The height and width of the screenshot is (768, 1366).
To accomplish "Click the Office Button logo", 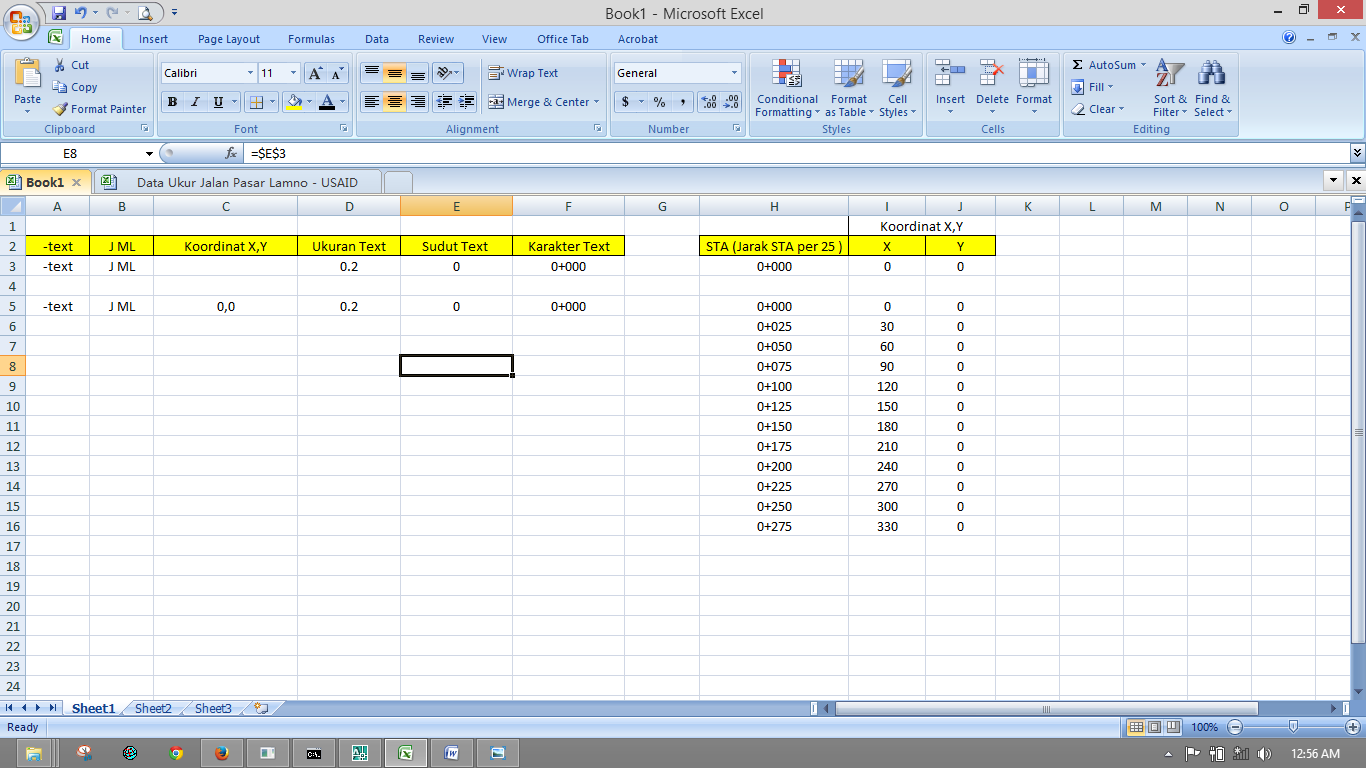I will [21, 20].
